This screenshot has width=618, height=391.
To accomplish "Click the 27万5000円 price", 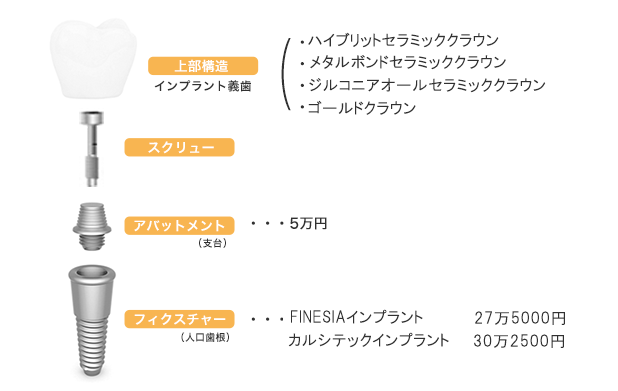I will point(520,318).
